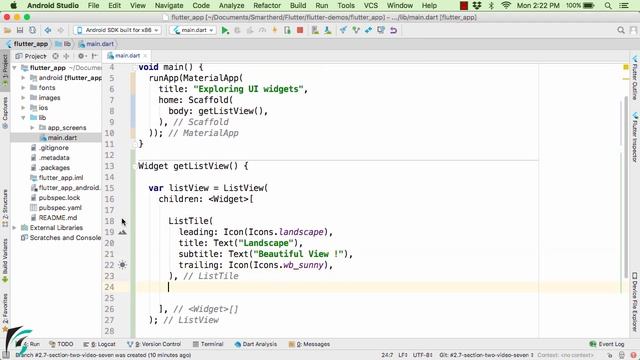640x360 pixels.
Task: Click the Git branch indicator in status bar
Action: [487, 355]
